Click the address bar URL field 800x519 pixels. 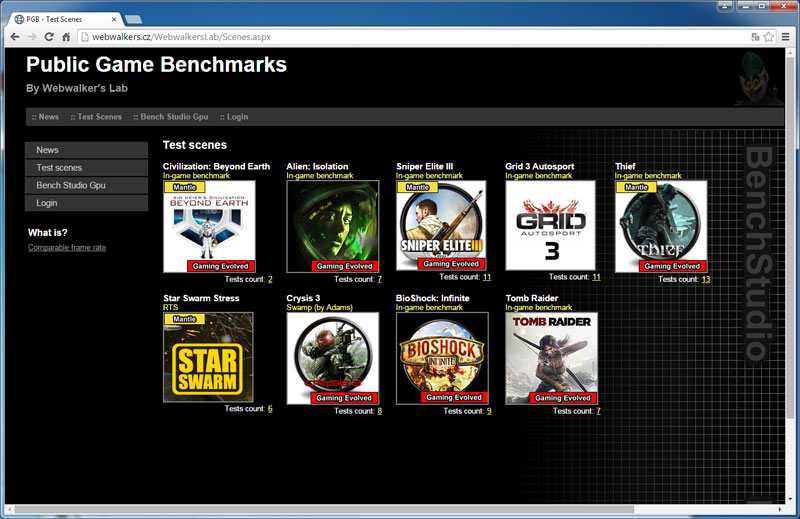[x=413, y=37]
